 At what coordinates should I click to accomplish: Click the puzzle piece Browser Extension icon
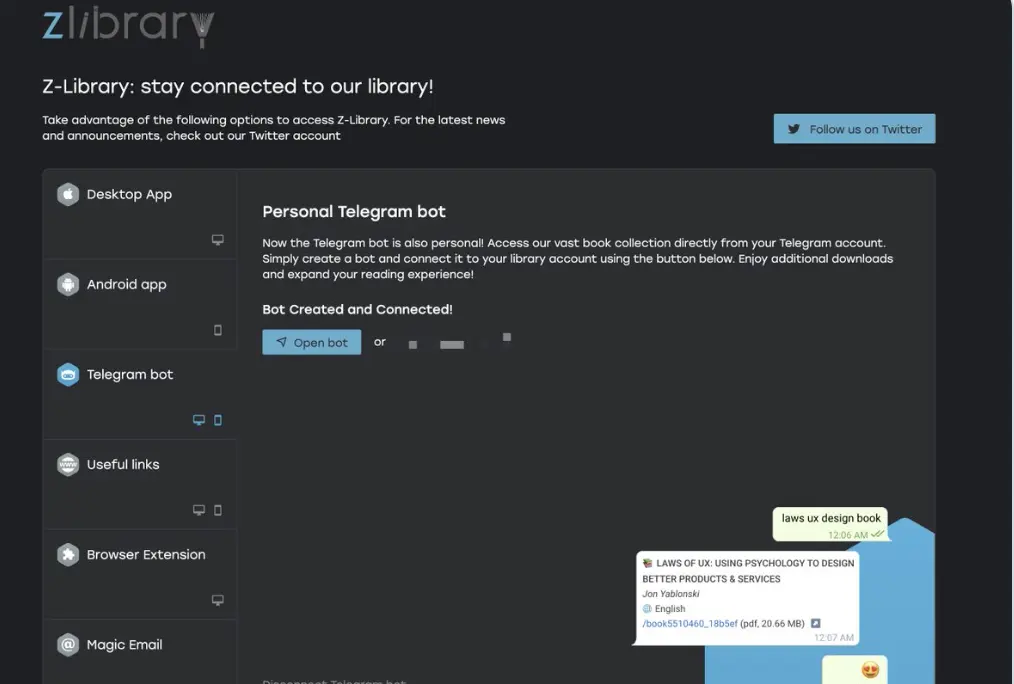pyautogui.click(x=68, y=555)
